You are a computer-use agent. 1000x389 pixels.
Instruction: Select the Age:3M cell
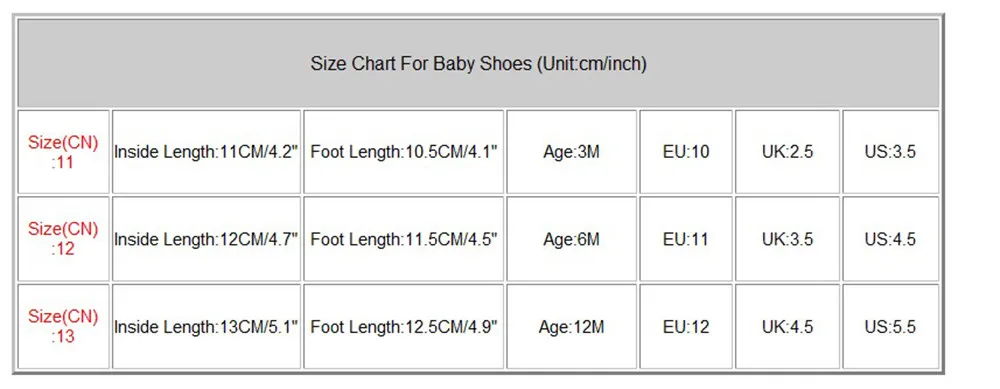click(571, 152)
